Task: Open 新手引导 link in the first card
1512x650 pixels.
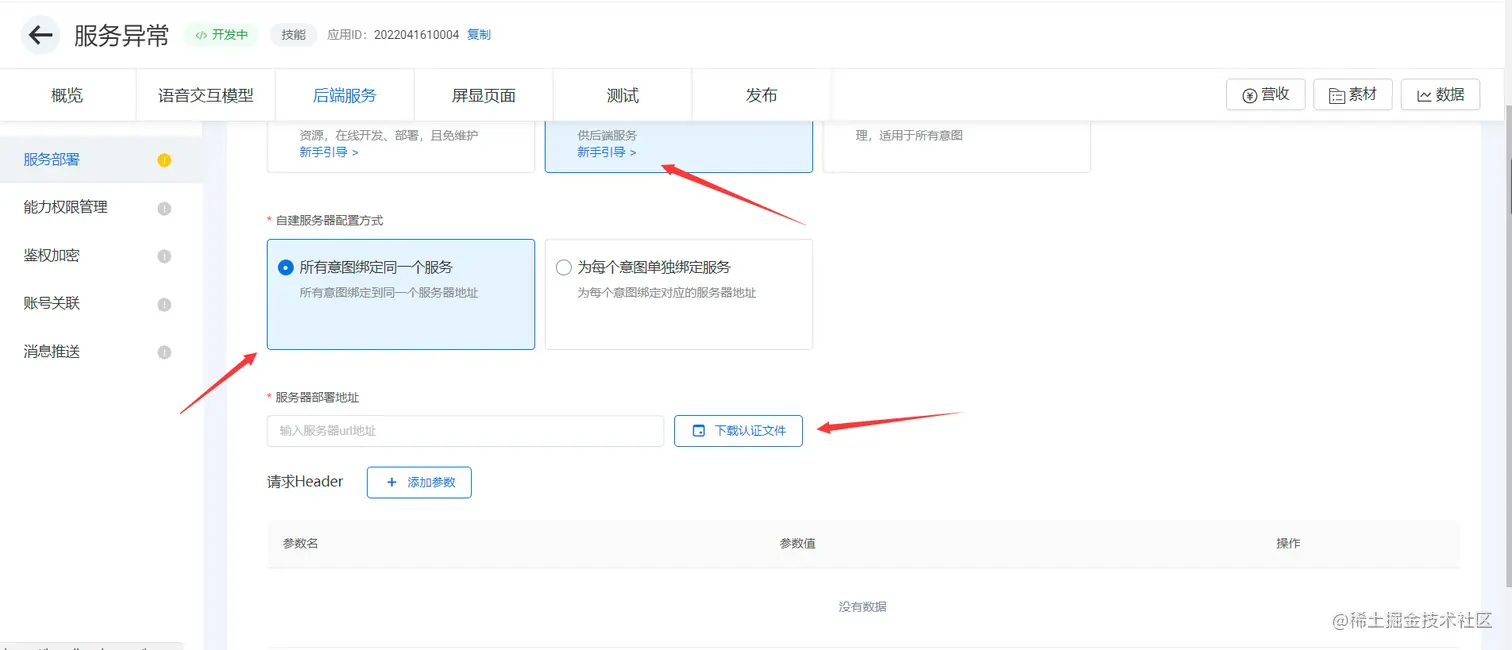Action: click(x=329, y=152)
